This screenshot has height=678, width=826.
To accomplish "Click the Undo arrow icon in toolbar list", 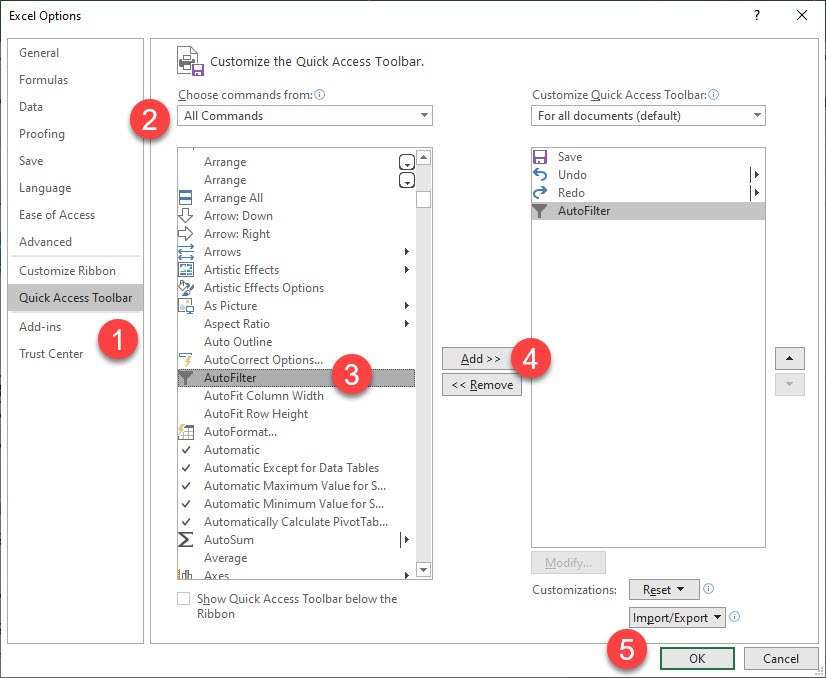I will pyautogui.click(x=539, y=174).
